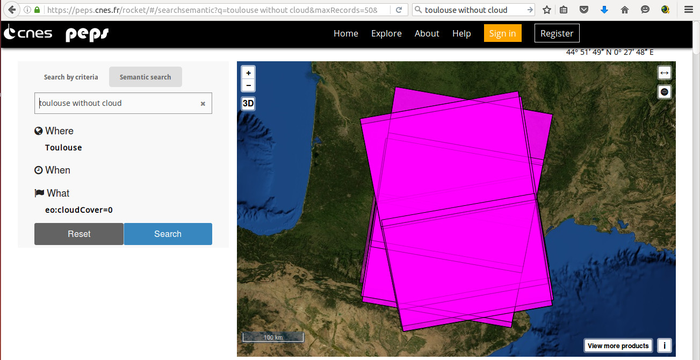Click the eo:cloudCover=0 filter text
The image size is (700, 360).
pos(79,209)
